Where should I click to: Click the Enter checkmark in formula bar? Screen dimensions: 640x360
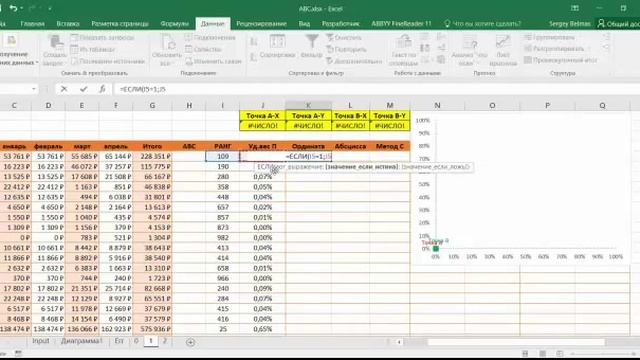[83, 89]
